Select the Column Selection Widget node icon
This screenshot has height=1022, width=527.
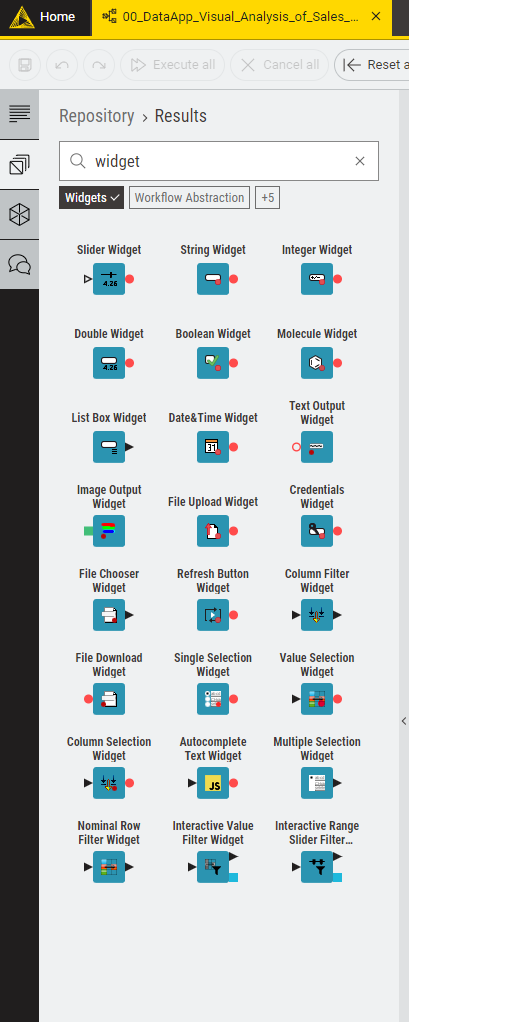(109, 783)
